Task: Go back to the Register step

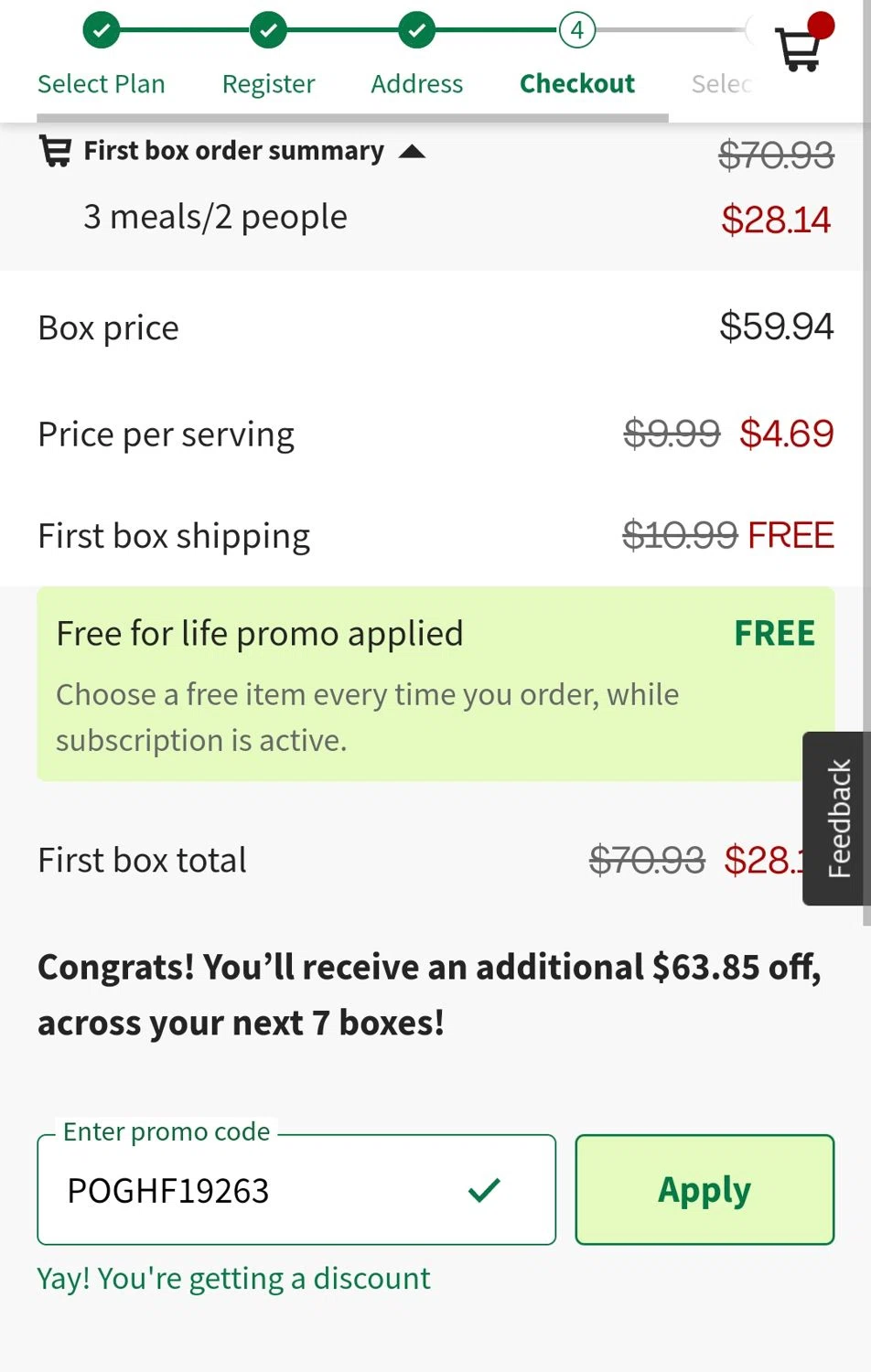Action: click(268, 84)
